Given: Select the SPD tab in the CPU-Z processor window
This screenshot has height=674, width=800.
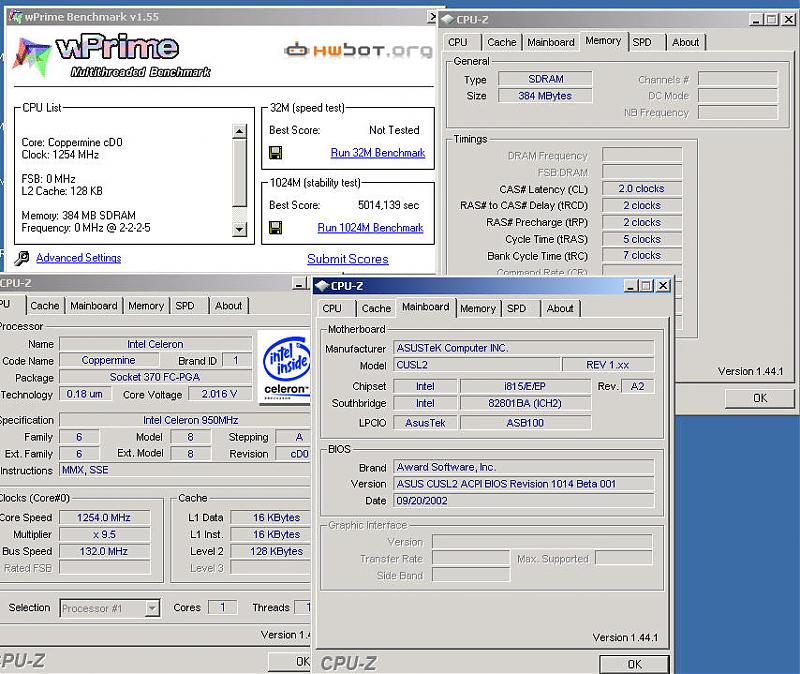Looking at the screenshot, I should pyautogui.click(x=185, y=306).
